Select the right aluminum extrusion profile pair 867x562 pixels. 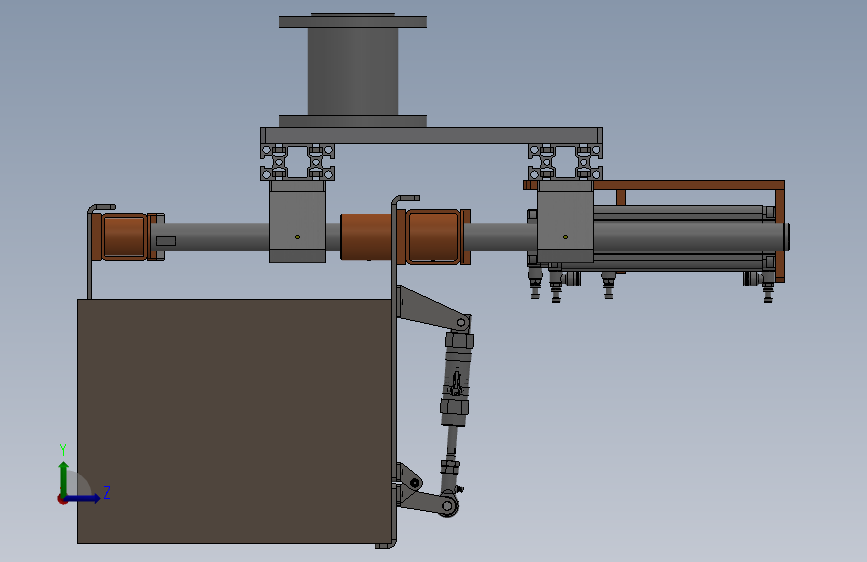tap(565, 162)
